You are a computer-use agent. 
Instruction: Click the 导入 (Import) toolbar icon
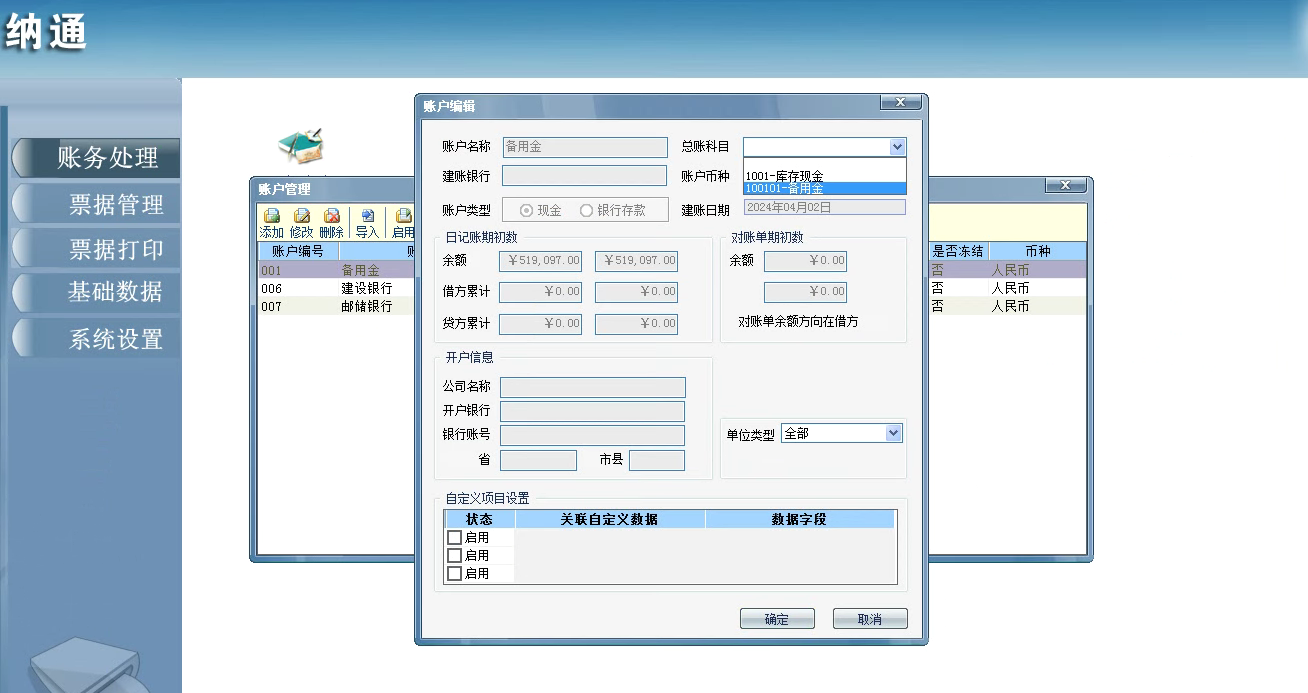367,223
